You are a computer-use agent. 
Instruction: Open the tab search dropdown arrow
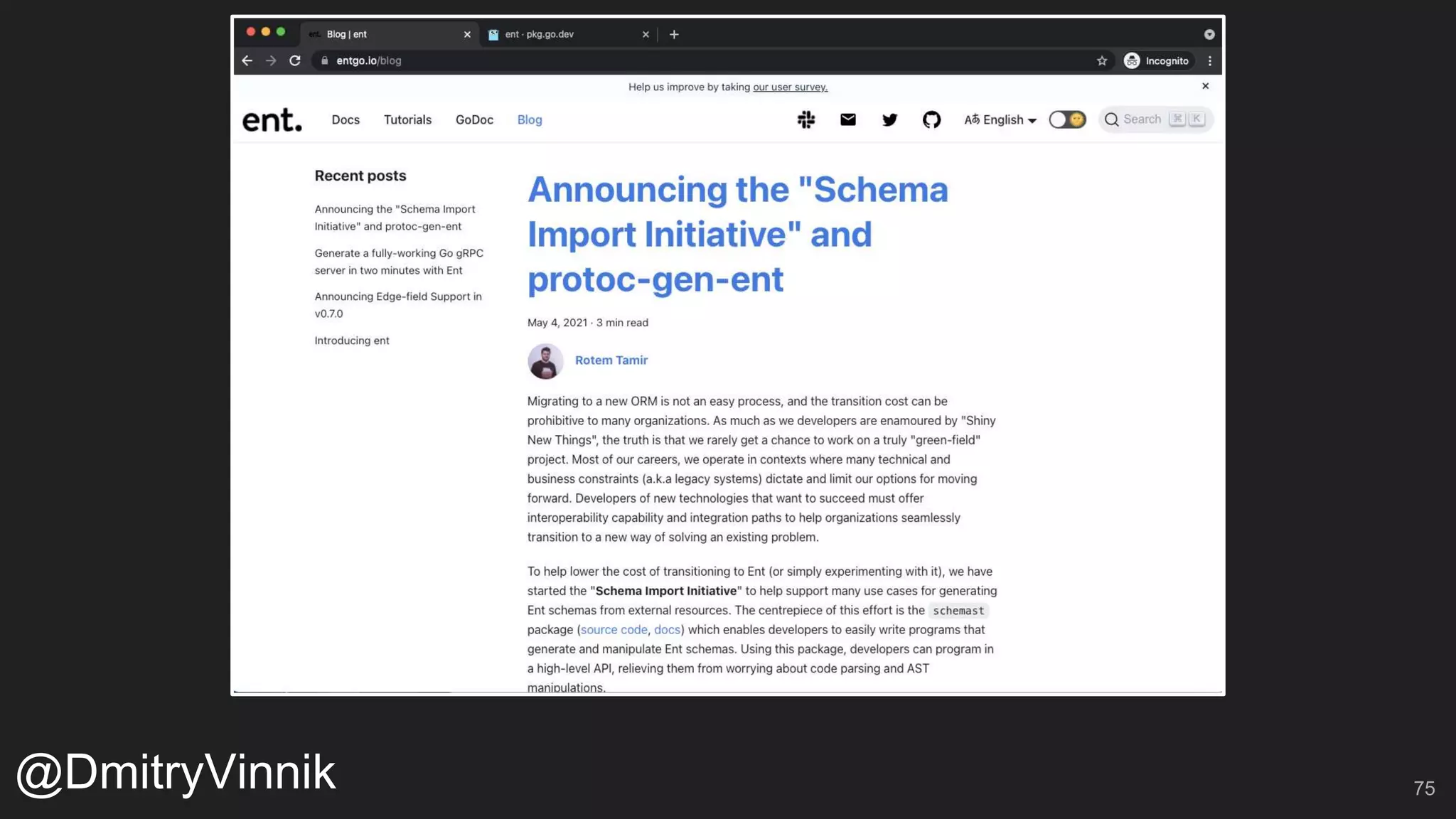1209,34
